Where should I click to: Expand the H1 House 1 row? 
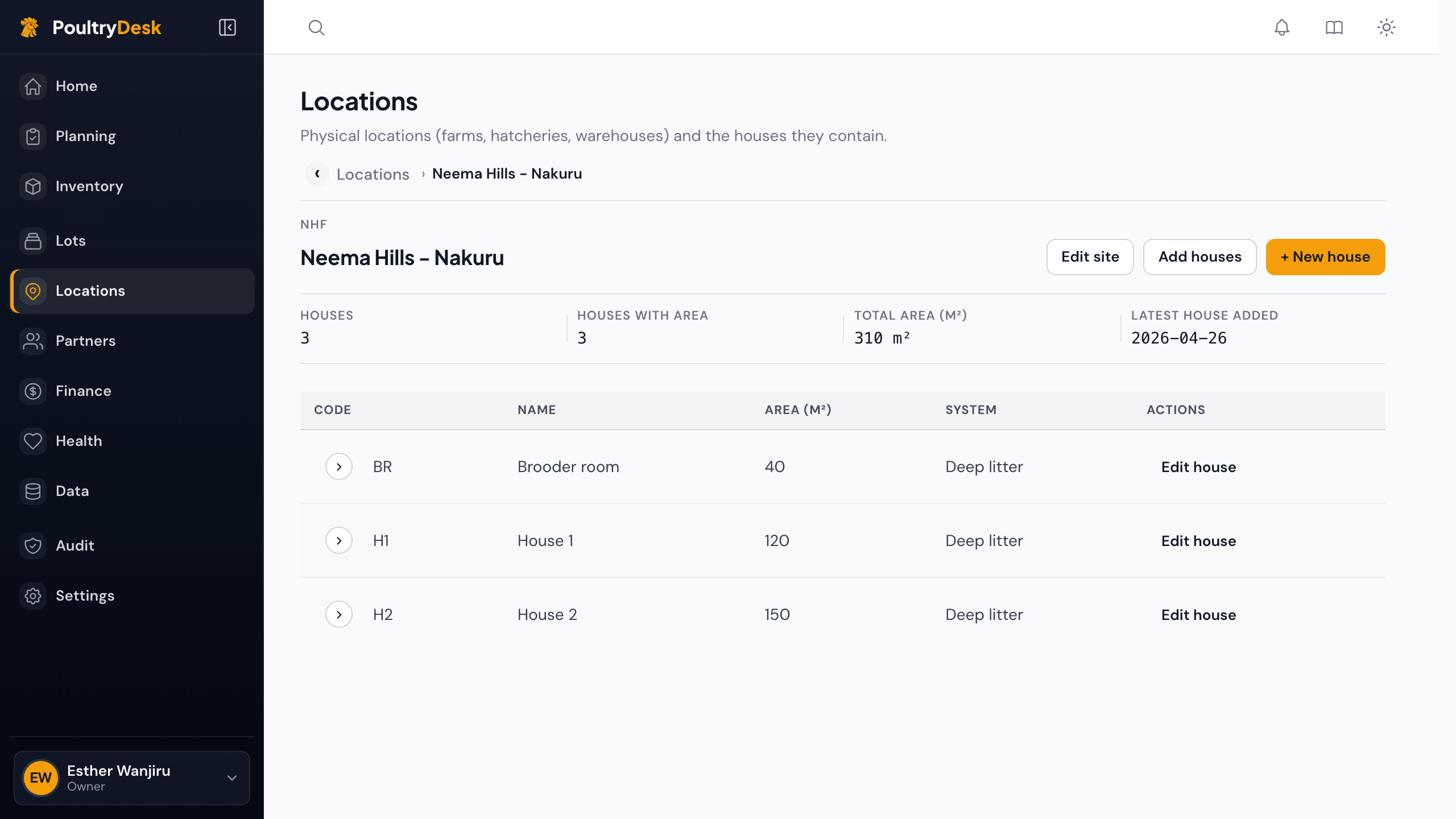pos(339,540)
